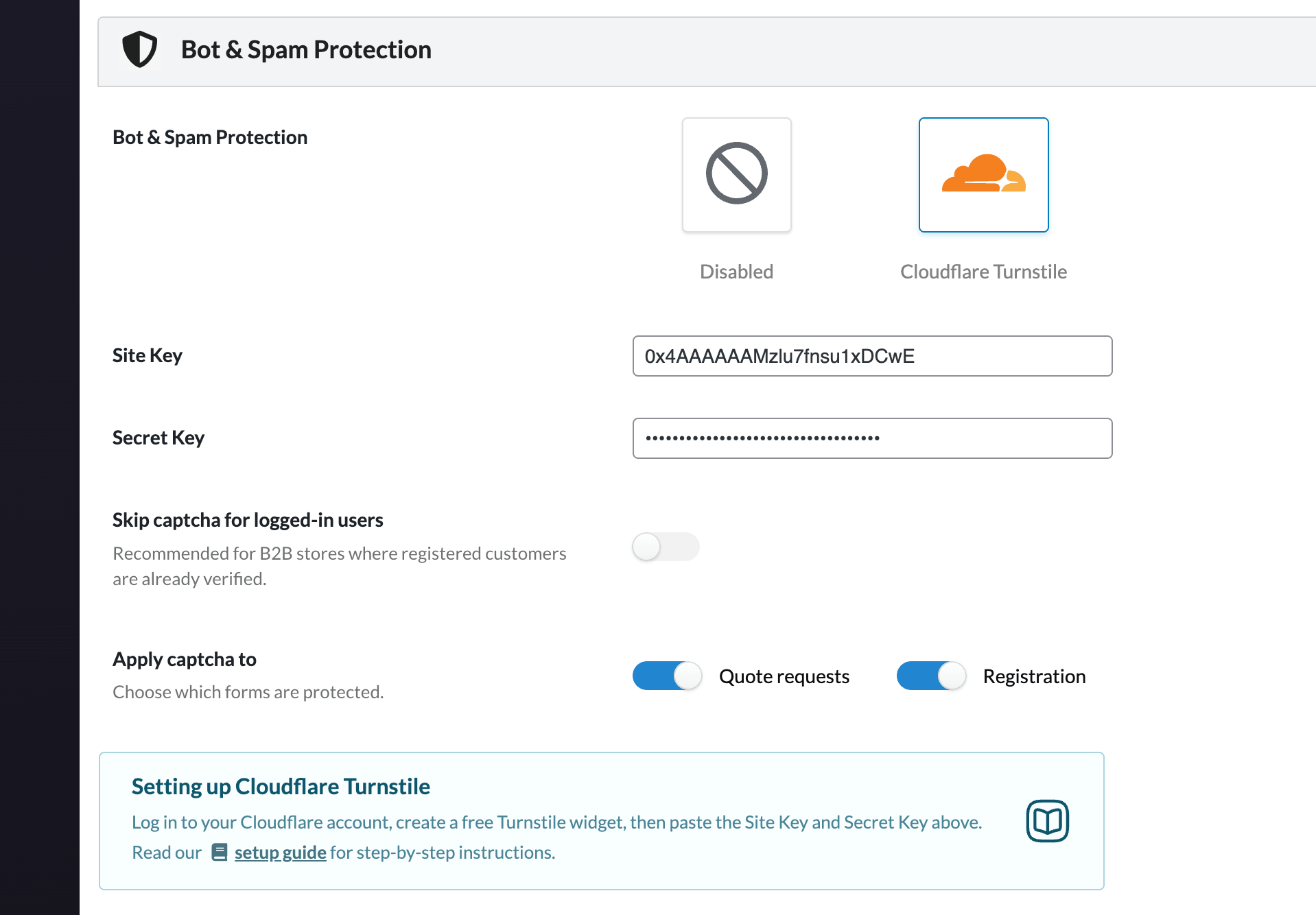Screen dimensions: 1316x915
Task: Toggle Skip captcha for logged-in users
Action: coord(666,547)
